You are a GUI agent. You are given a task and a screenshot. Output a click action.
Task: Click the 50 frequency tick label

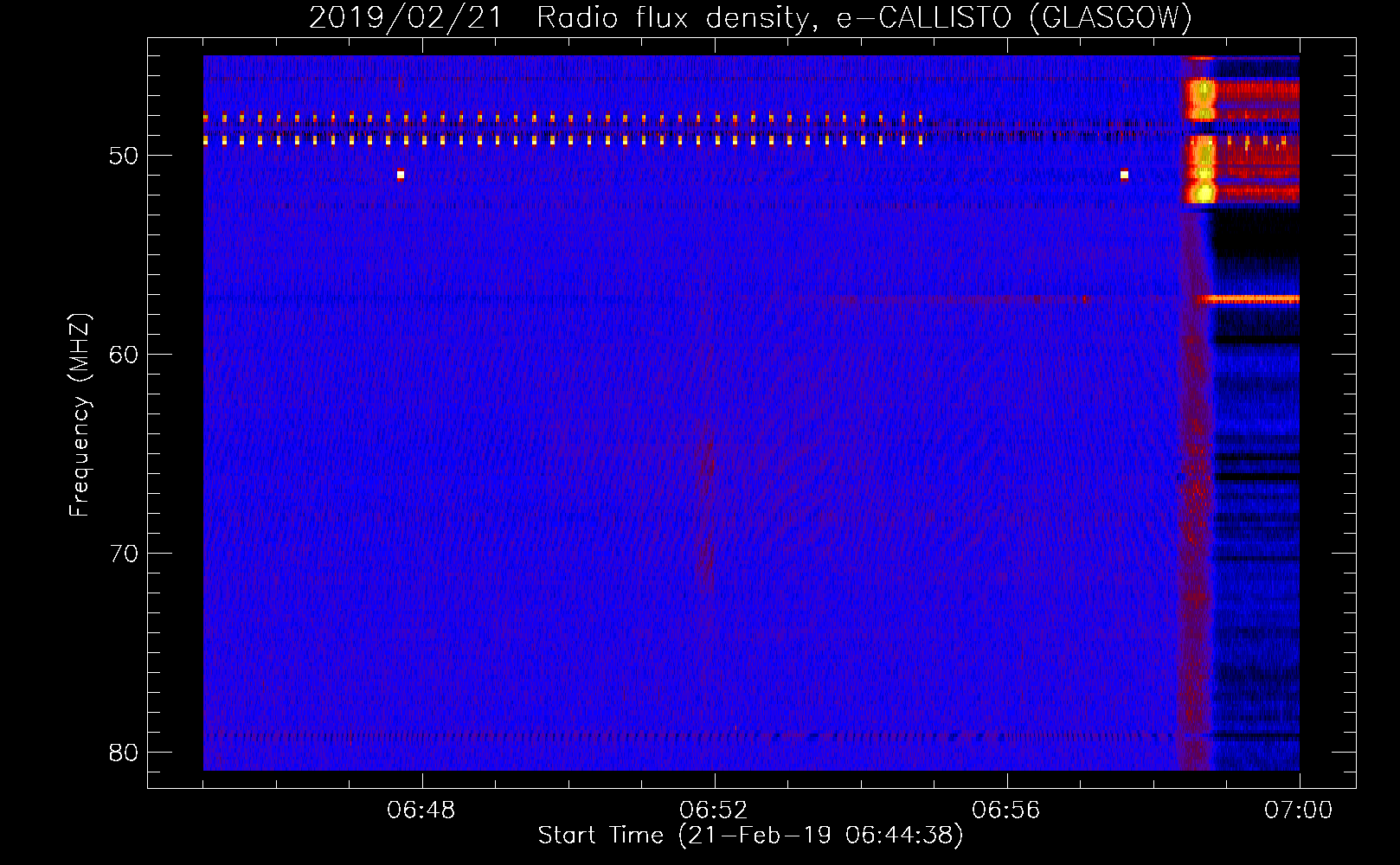click(x=125, y=156)
